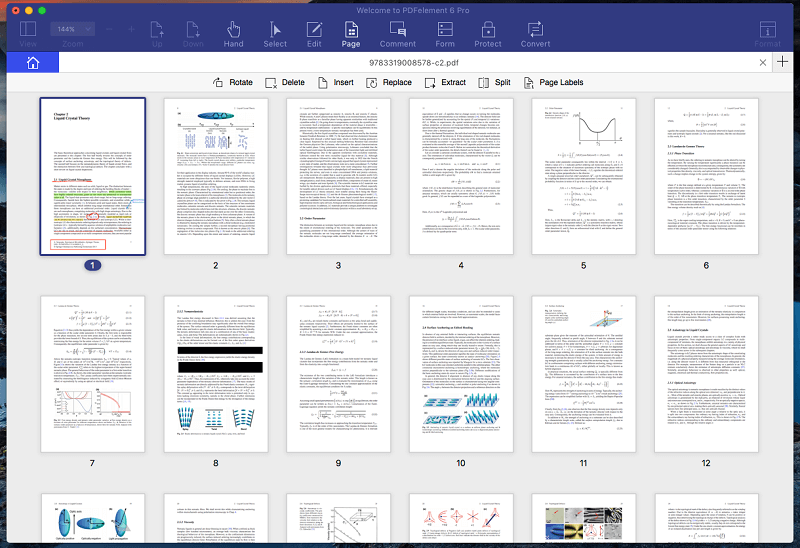Select page 1 thumbnail
This screenshot has width=800, height=548.
click(x=92, y=176)
